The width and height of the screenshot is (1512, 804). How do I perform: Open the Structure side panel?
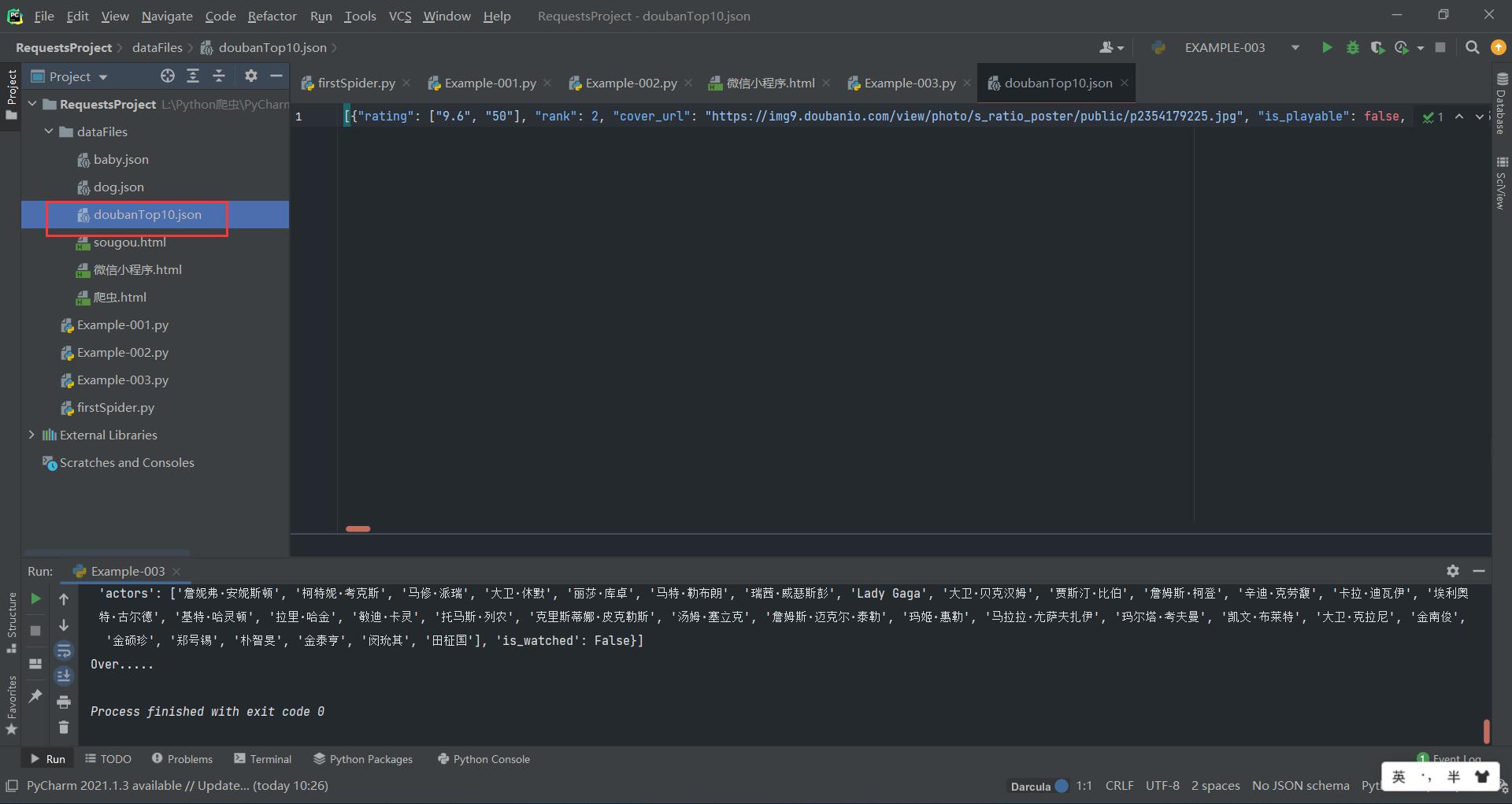click(11, 622)
